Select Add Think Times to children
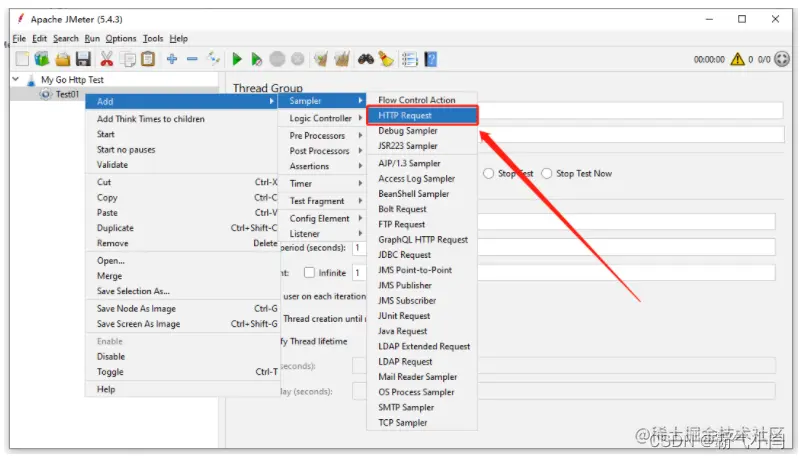The image size is (800, 459). (x=182, y=119)
